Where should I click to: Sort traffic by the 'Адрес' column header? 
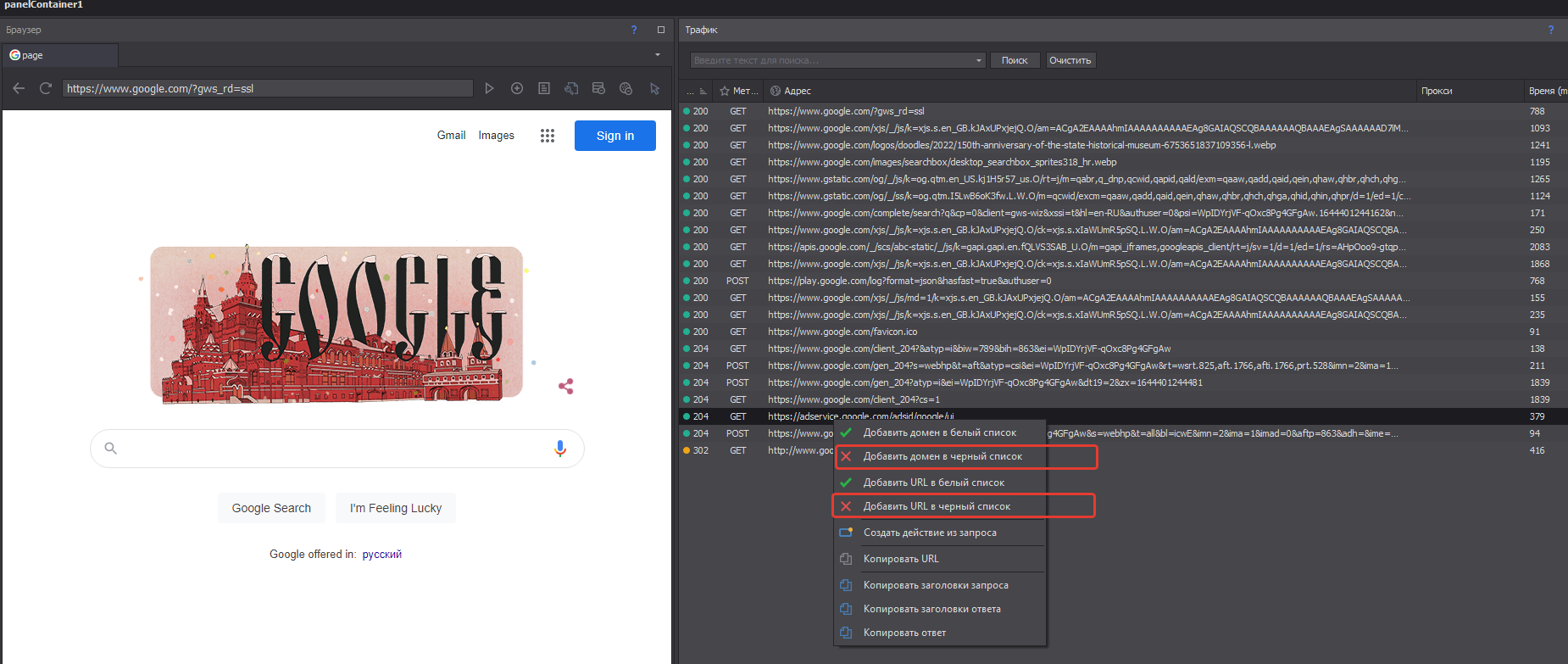click(797, 91)
